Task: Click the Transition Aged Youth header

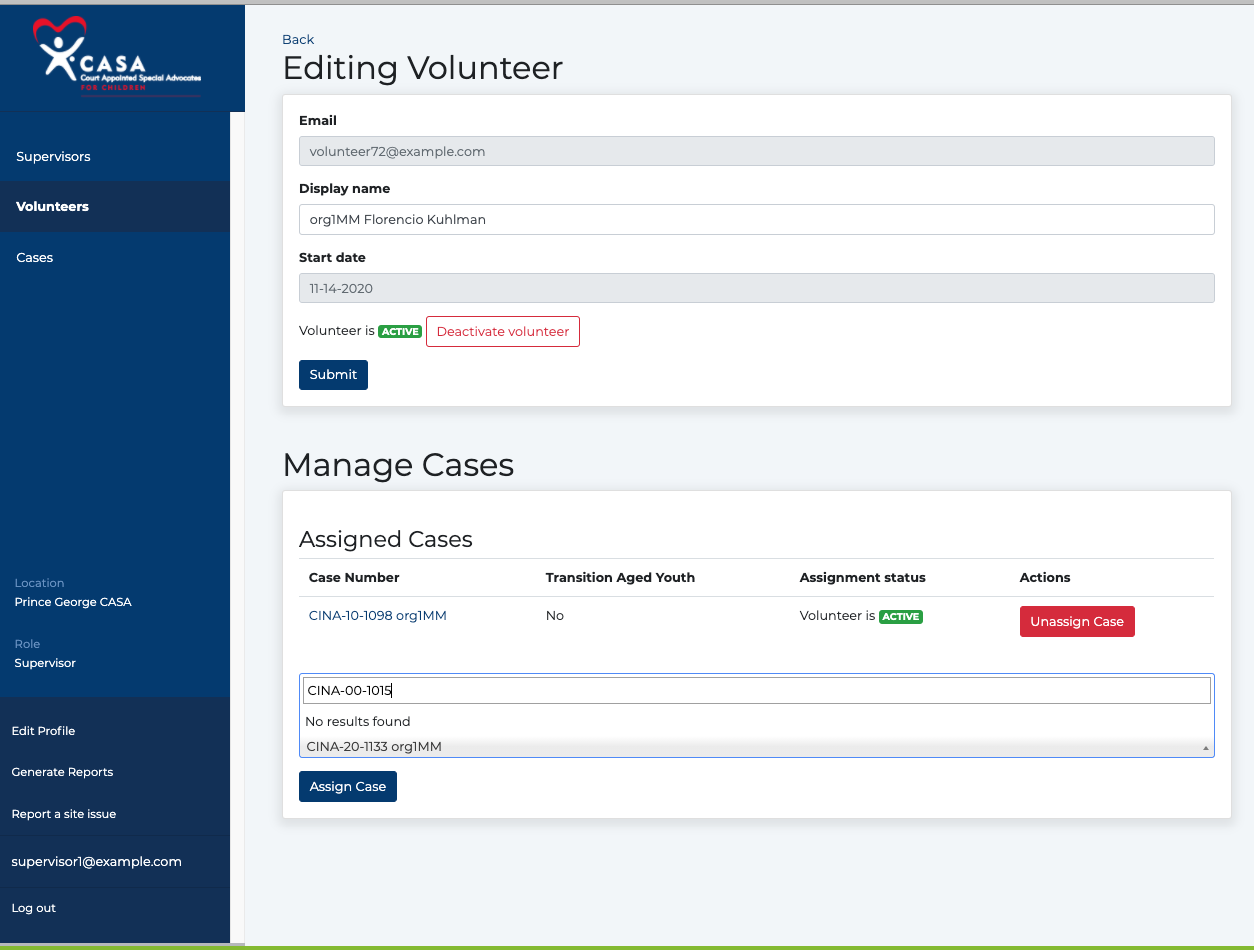Action: 620,577
